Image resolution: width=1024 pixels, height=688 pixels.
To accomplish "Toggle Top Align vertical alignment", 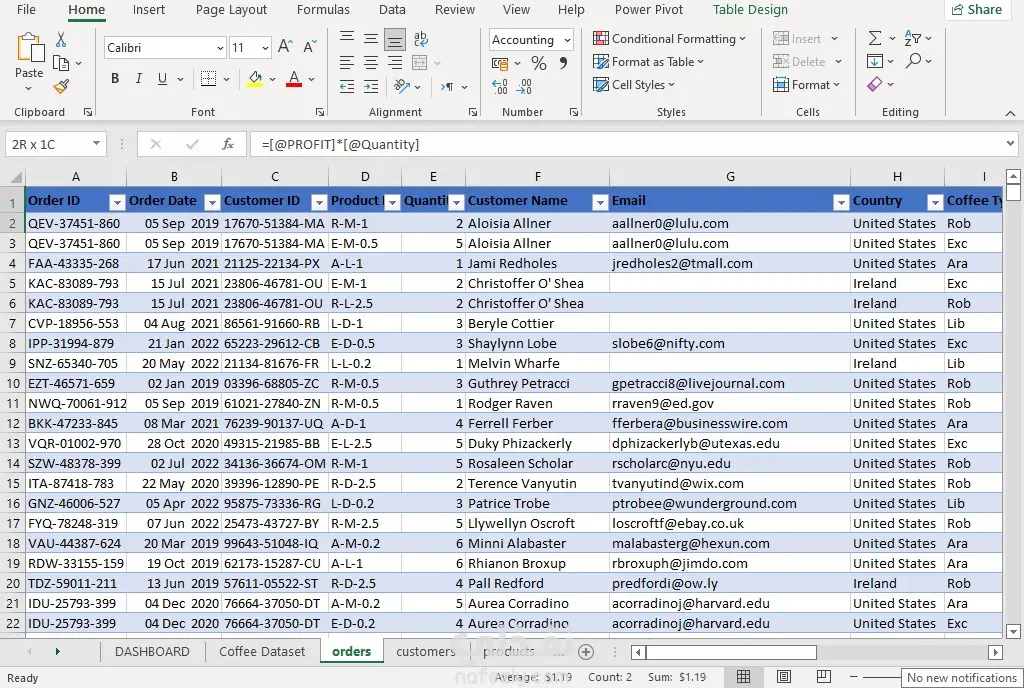I will click(347, 39).
